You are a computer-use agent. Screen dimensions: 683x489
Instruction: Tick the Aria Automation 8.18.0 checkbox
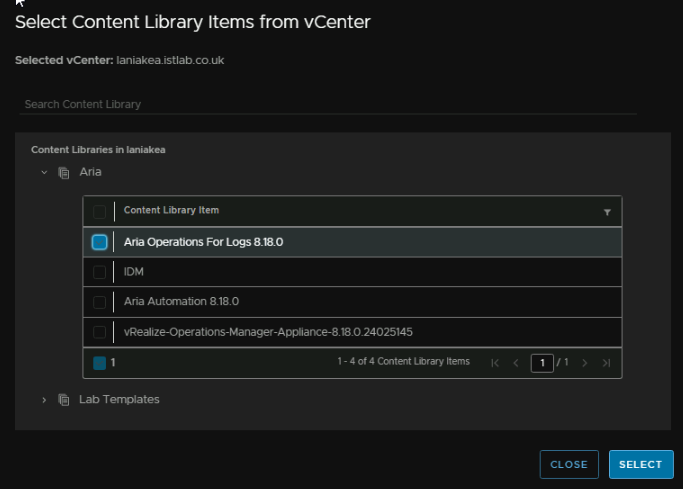[x=99, y=302]
